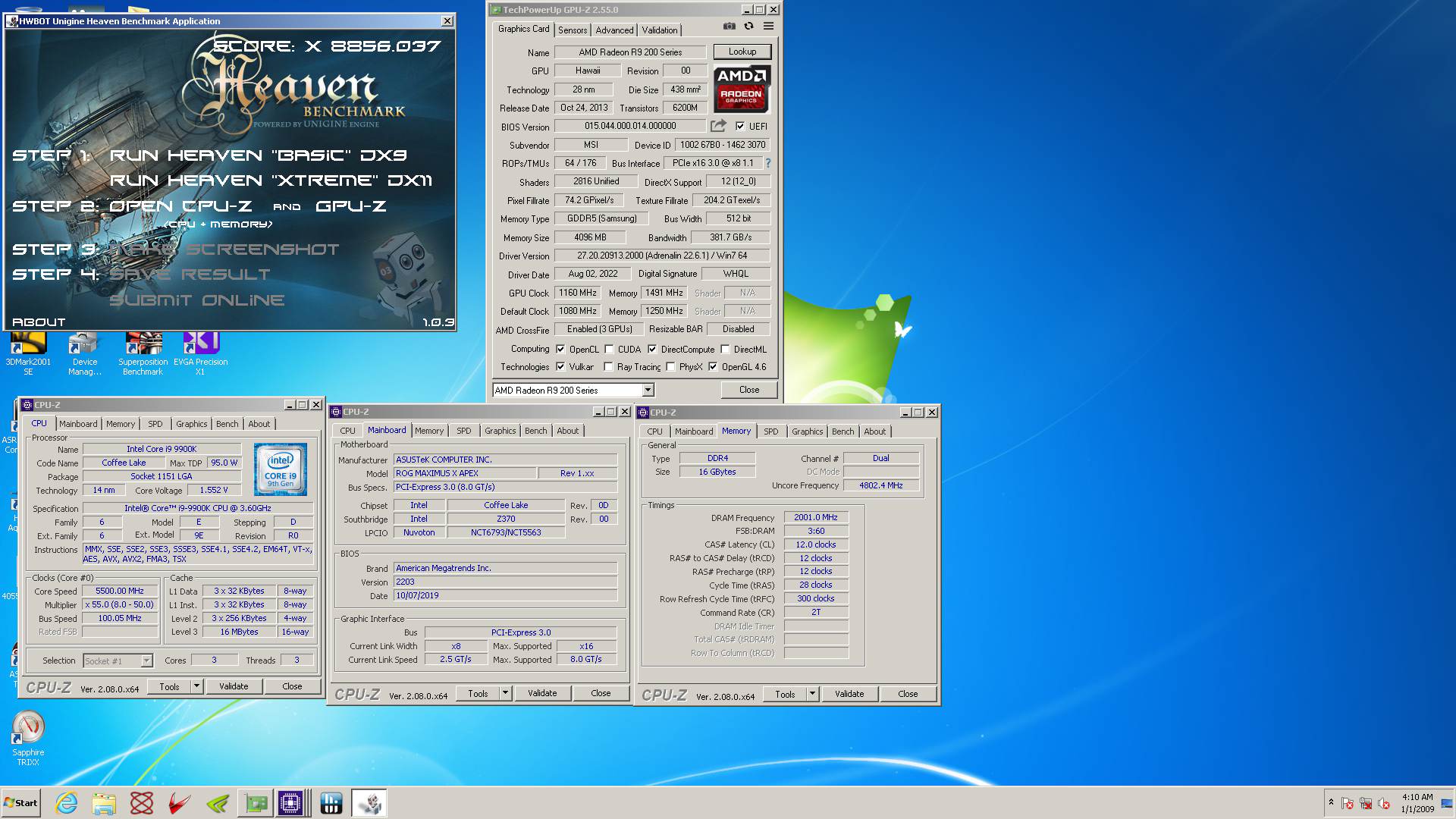
Task: Click the red atom-shaped taskbar icon
Action: point(142,803)
